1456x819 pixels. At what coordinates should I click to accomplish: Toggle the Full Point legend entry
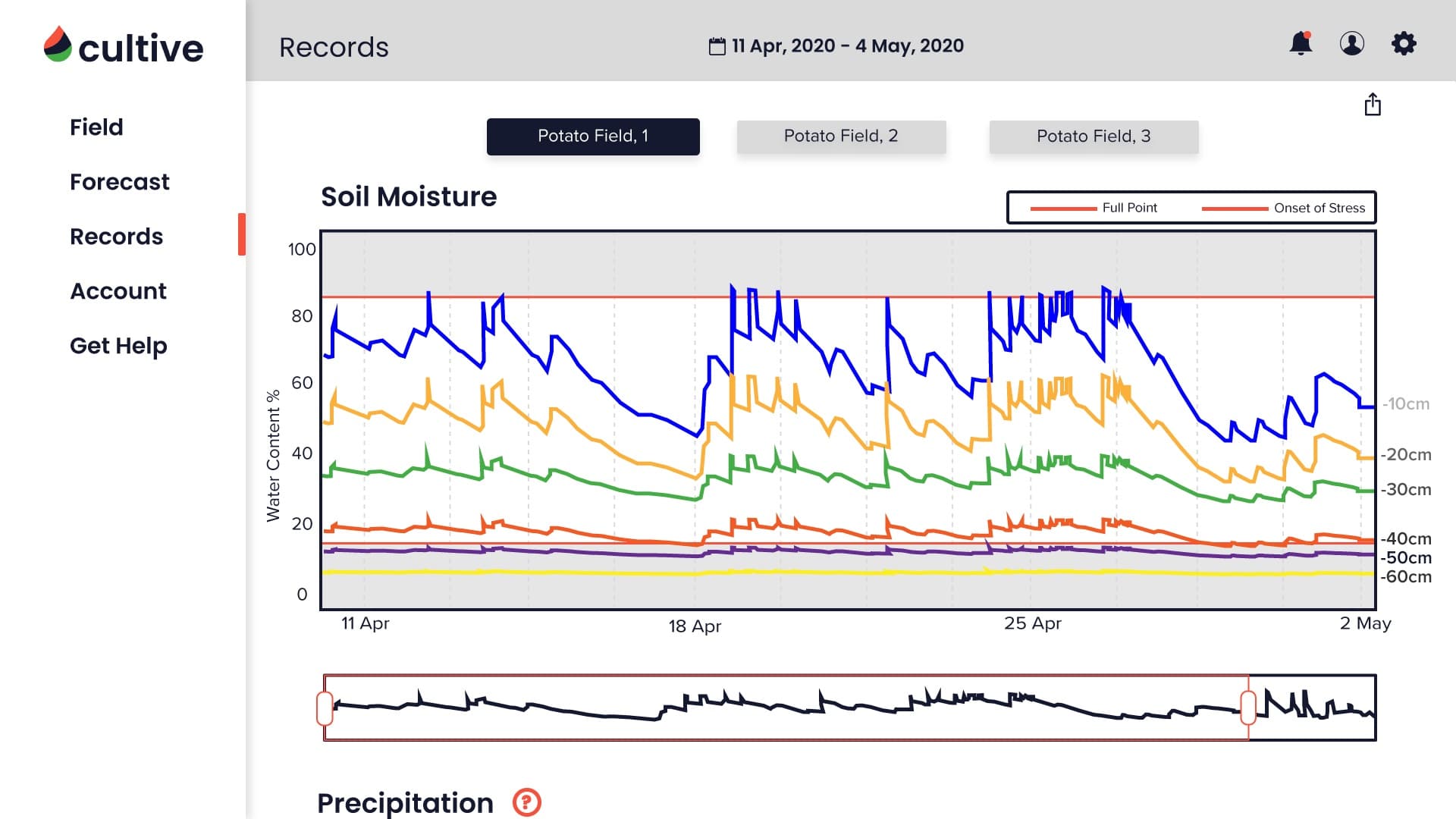click(x=1129, y=208)
